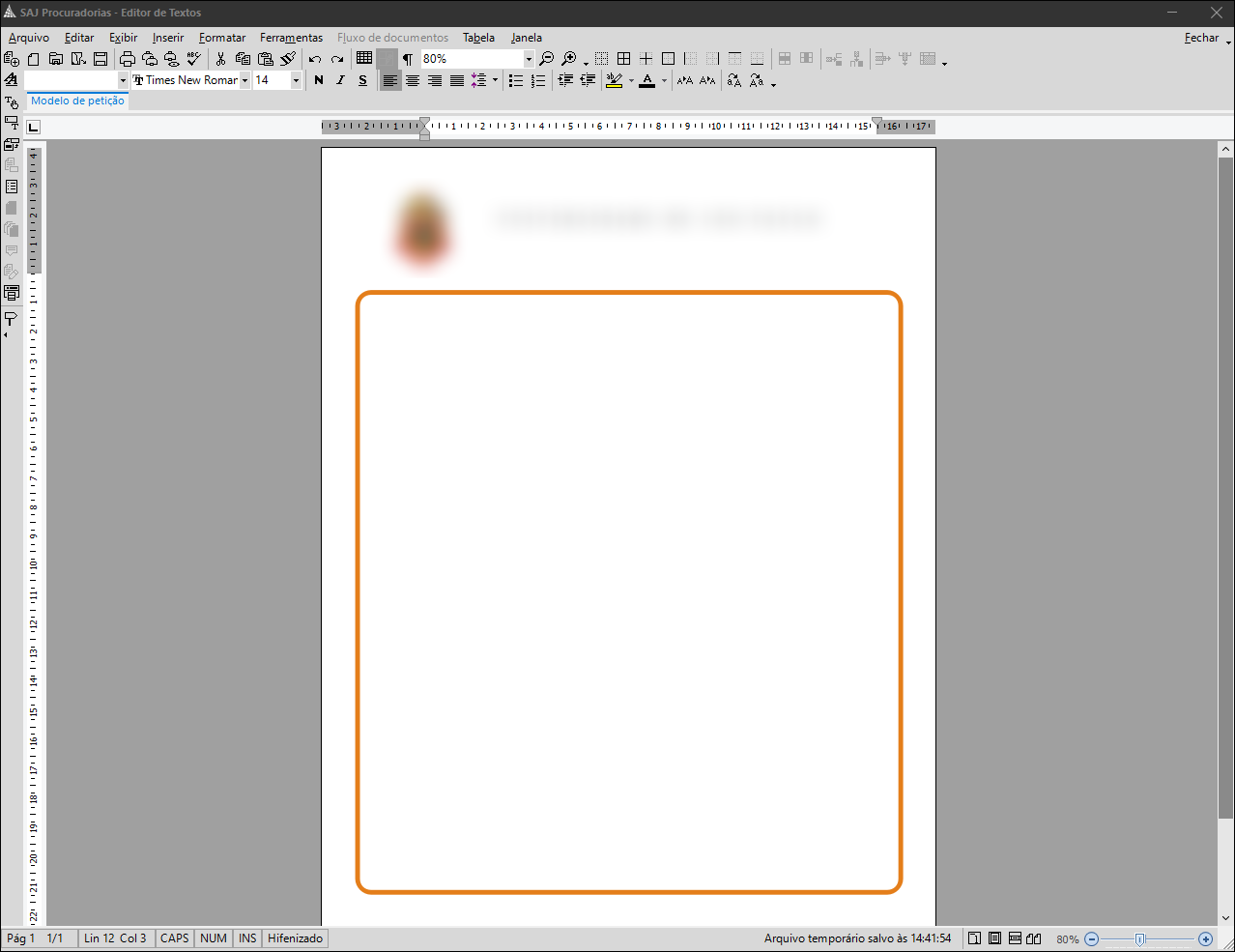This screenshot has width=1235, height=952.
Task: Select the Print icon in the toolbar
Action: (x=127, y=58)
